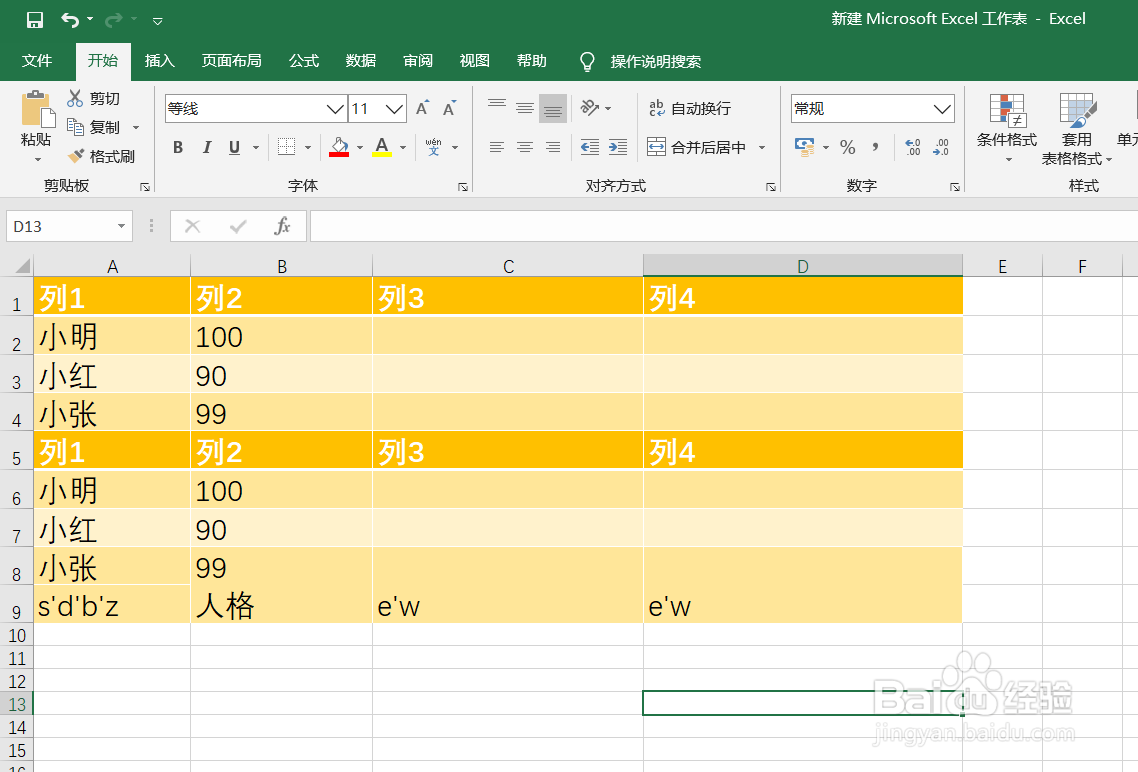This screenshot has height=772, width=1138.
Task: Click the 复制 copy button
Action: pyautogui.click(x=94, y=127)
